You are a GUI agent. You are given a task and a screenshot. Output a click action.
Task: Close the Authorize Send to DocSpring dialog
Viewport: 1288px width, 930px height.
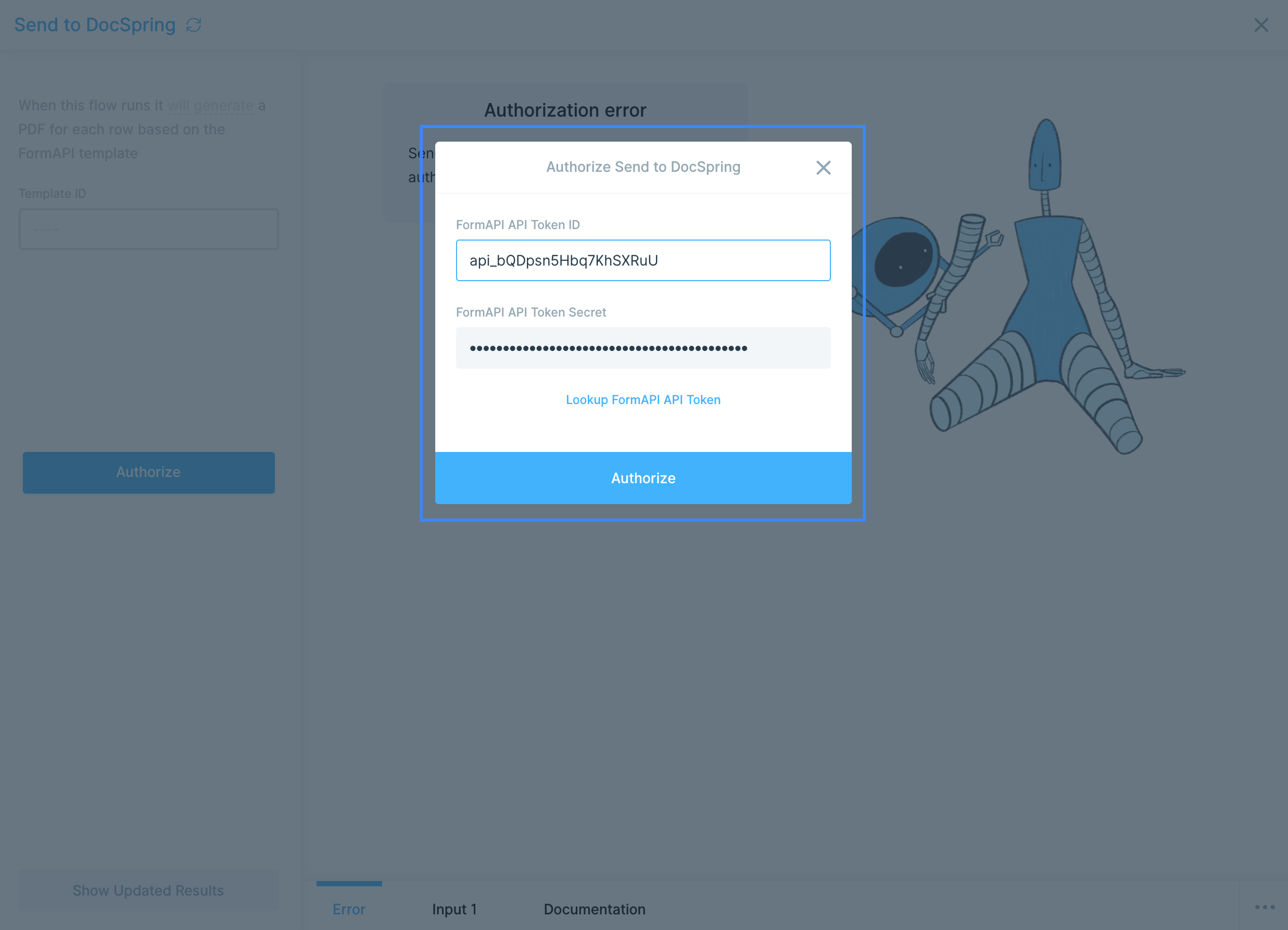coord(823,168)
